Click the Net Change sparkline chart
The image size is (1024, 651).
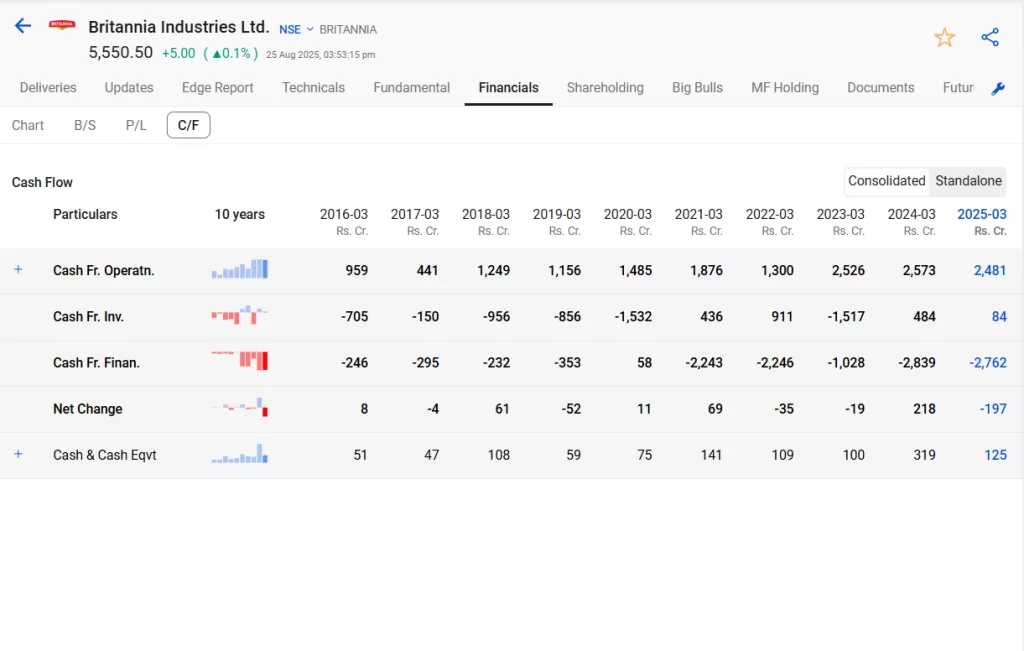(x=240, y=407)
